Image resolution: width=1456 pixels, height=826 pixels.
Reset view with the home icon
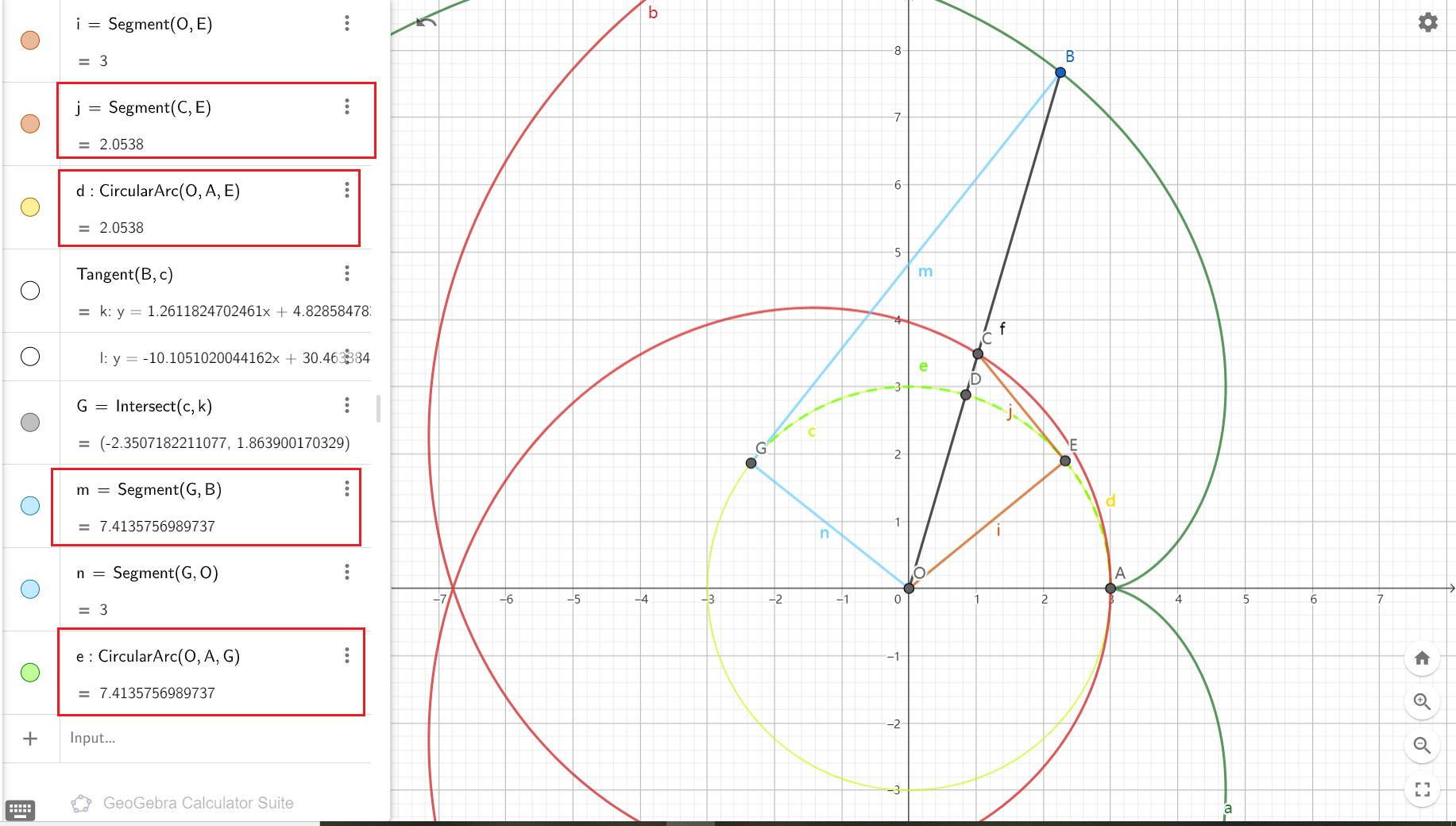[x=1422, y=658]
